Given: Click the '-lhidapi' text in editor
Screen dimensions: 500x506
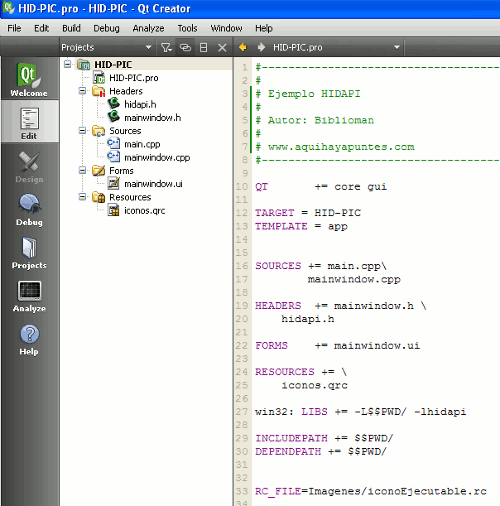Looking at the screenshot, I should tap(440, 412).
